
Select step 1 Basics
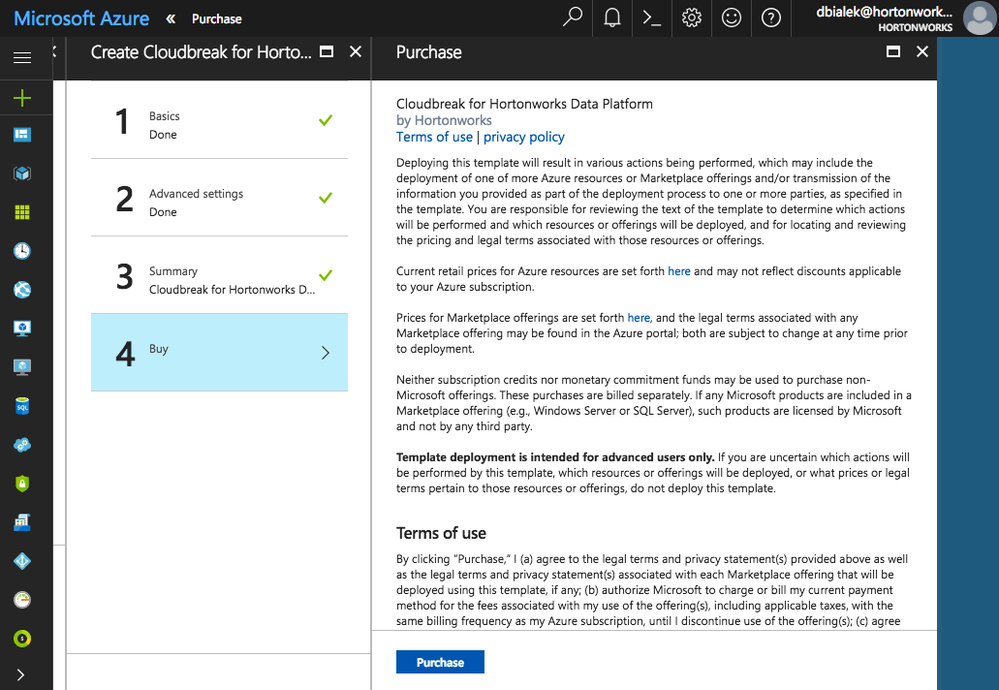pos(219,125)
